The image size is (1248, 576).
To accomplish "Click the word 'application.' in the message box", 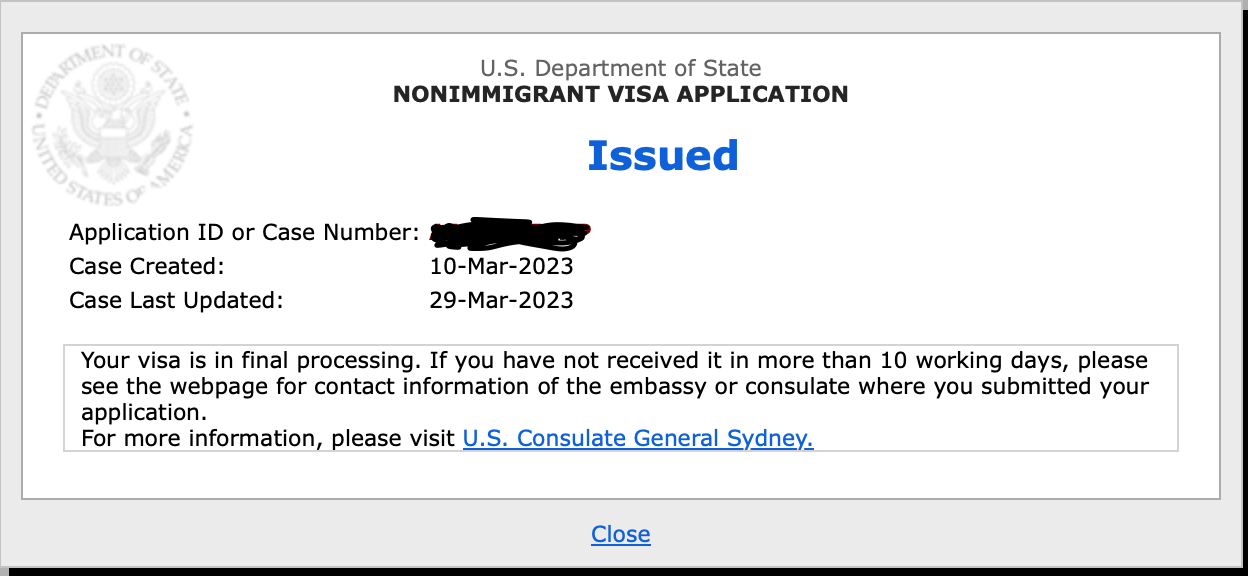I will point(143,412).
